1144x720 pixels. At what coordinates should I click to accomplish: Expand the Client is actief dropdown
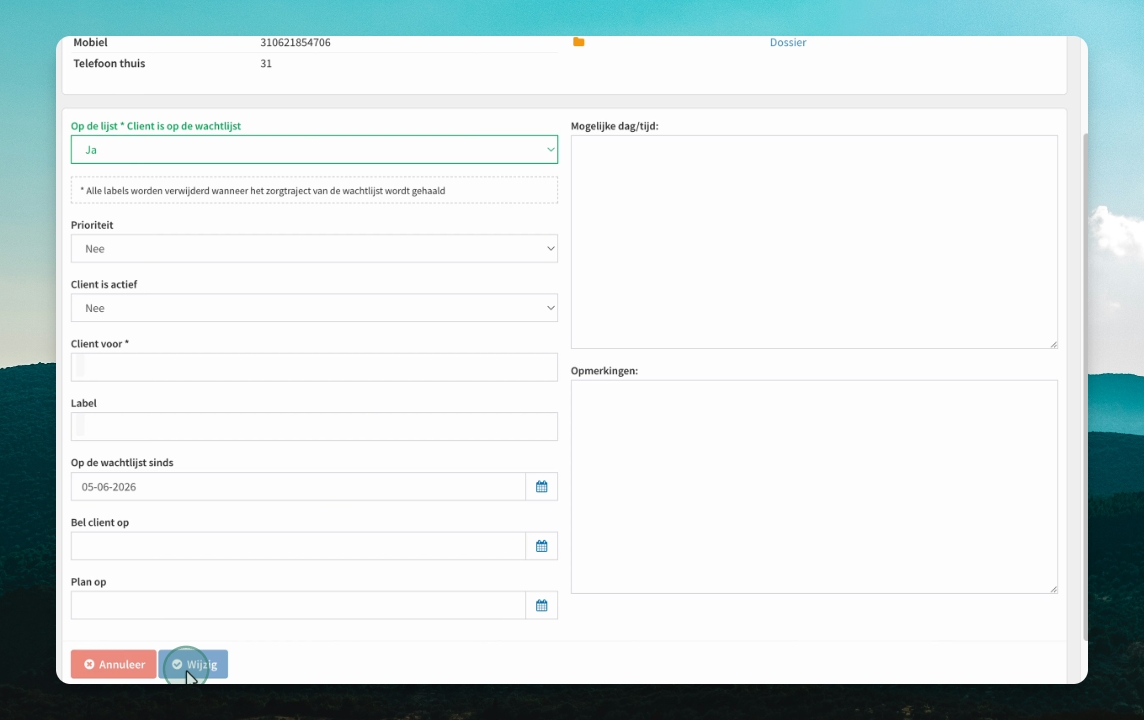tap(314, 308)
